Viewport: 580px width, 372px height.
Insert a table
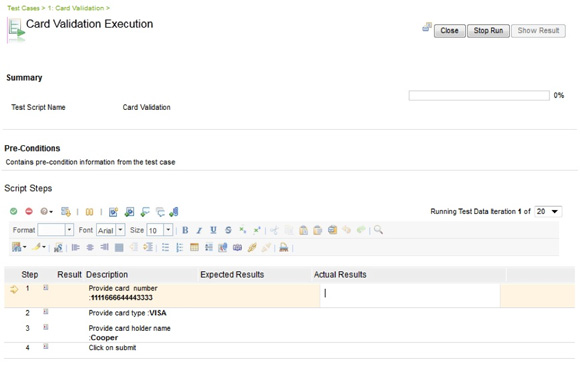click(194, 247)
